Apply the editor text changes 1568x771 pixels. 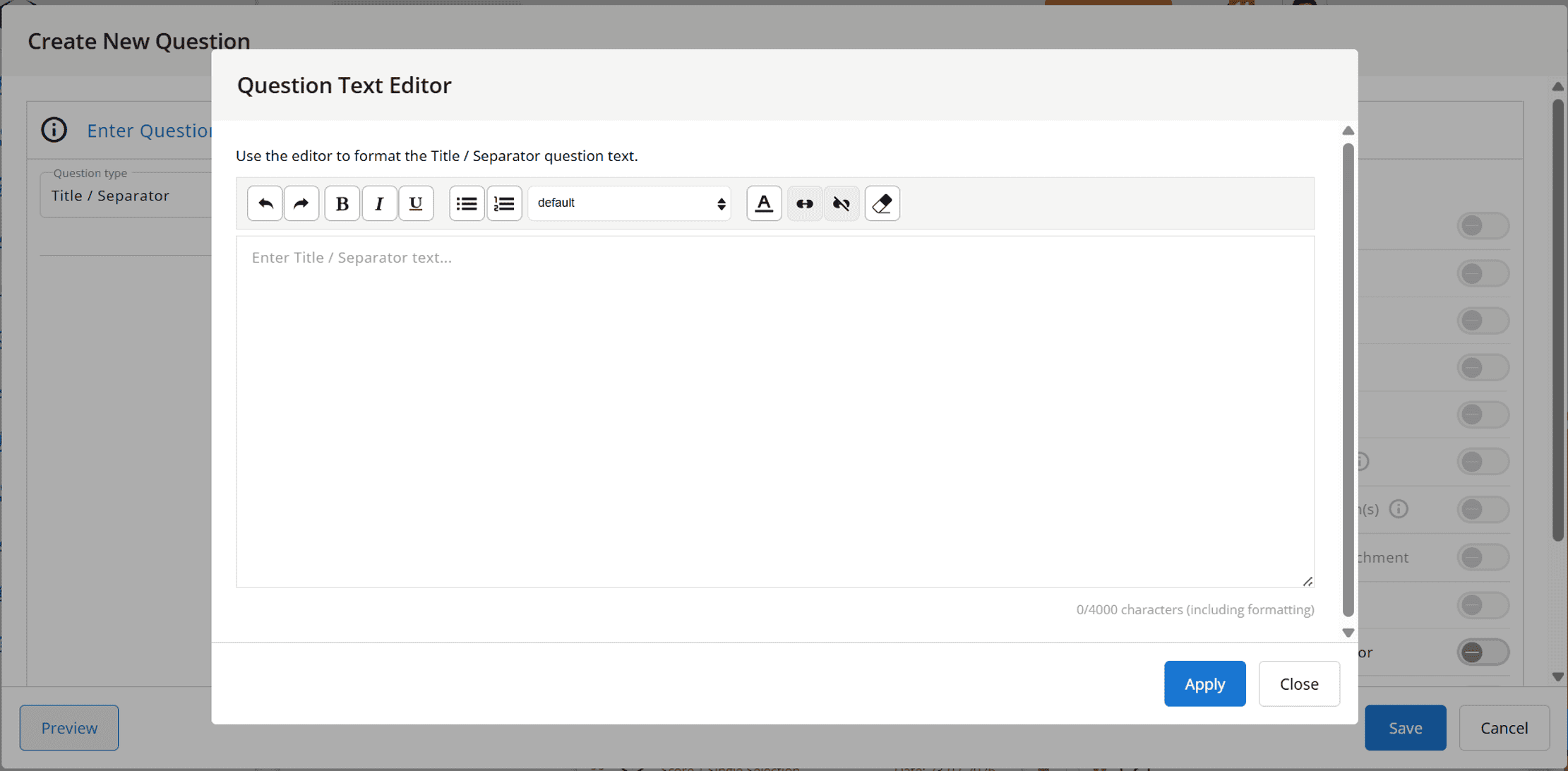click(x=1204, y=683)
